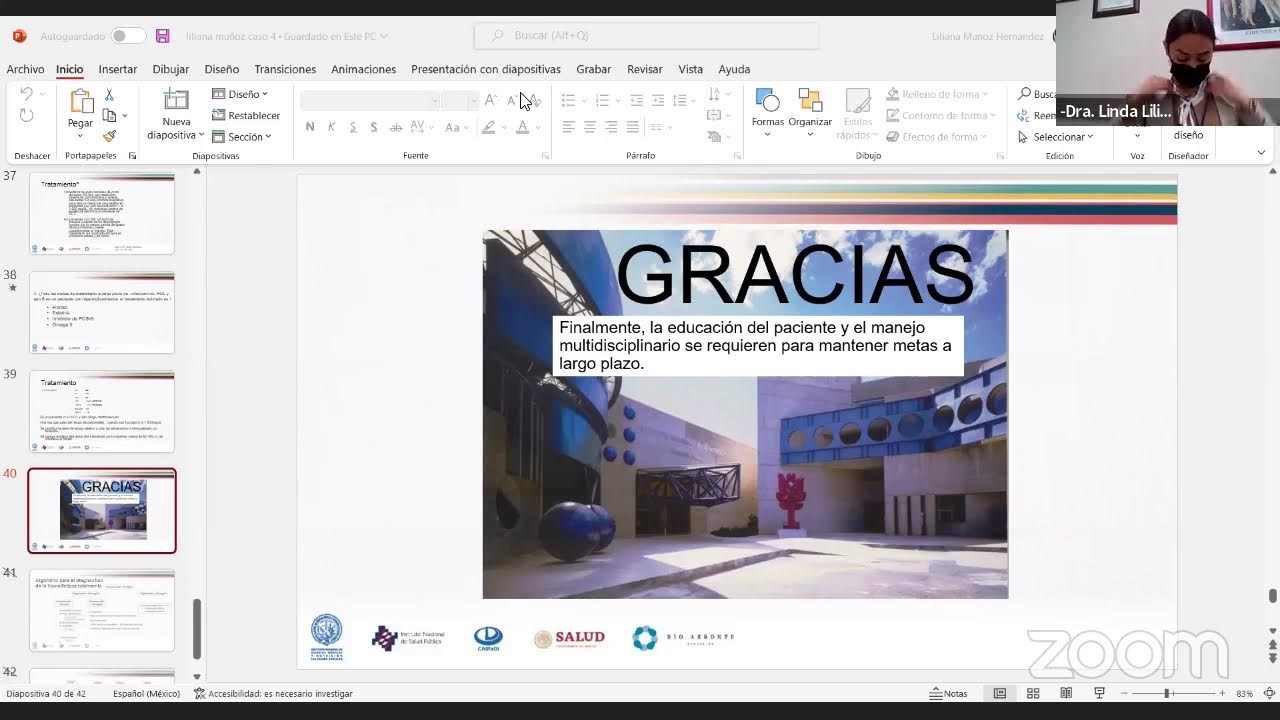
Task: Click the Formas shapes icon
Action: point(768,100)
